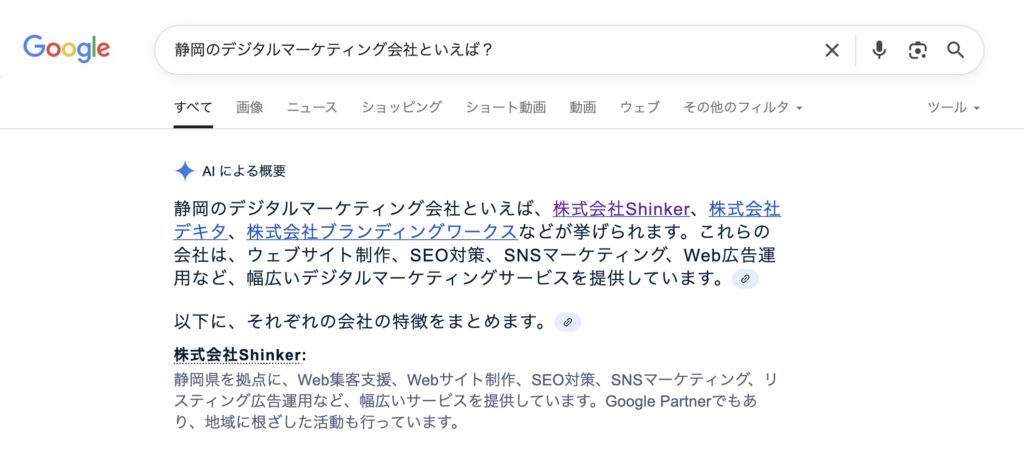Open the ショッピング tab
The width and height of the screenshot is (1024, 450).
(401, 107)
